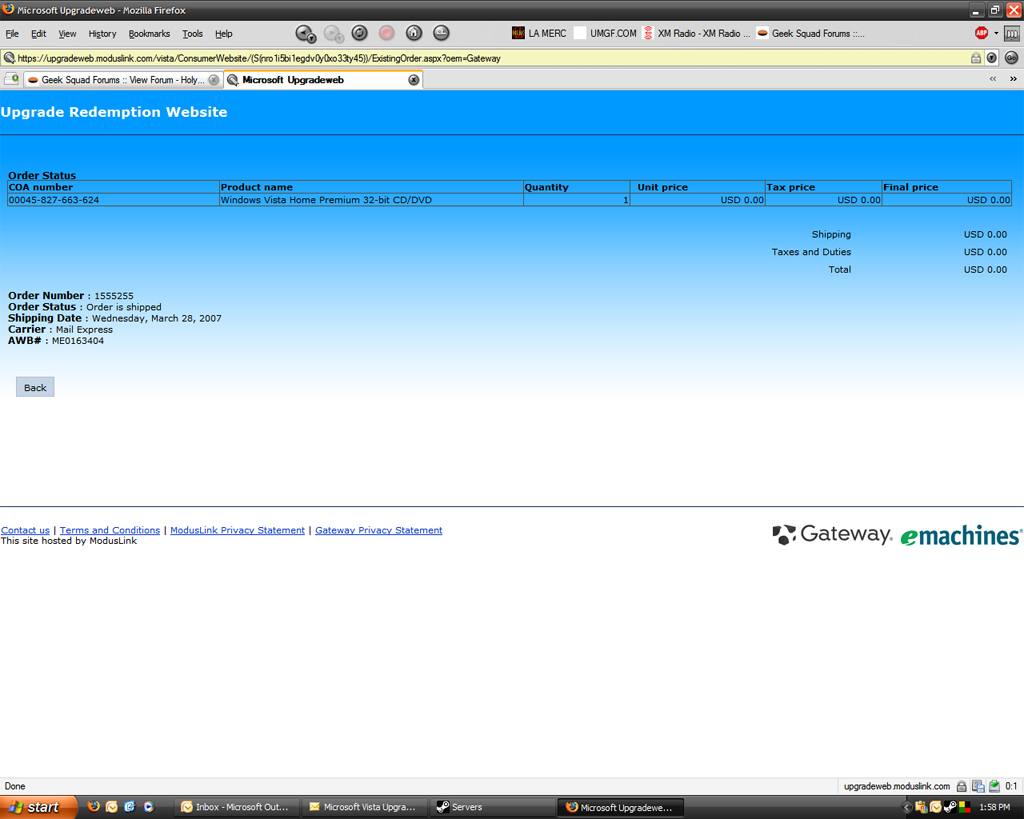Open the File menu
This screenshot has height=819, width=1024.
pos(12,34)
